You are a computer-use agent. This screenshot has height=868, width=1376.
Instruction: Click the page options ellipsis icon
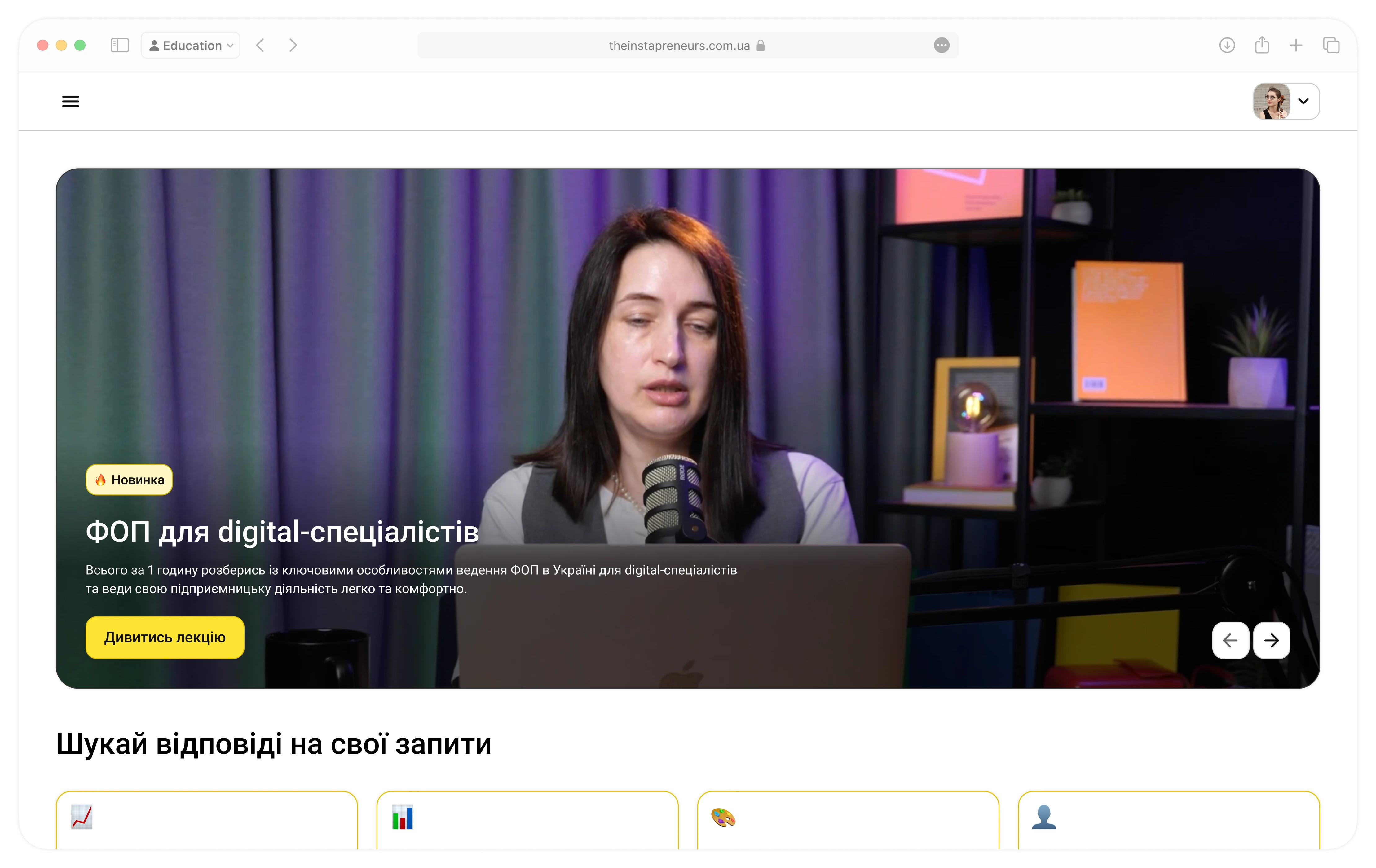941,45
